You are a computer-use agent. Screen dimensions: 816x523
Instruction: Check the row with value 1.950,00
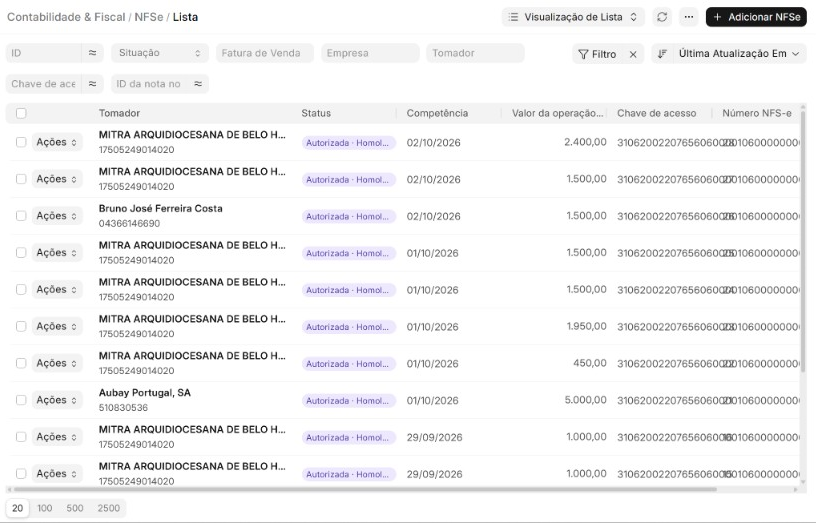click(x=21, y=326)
